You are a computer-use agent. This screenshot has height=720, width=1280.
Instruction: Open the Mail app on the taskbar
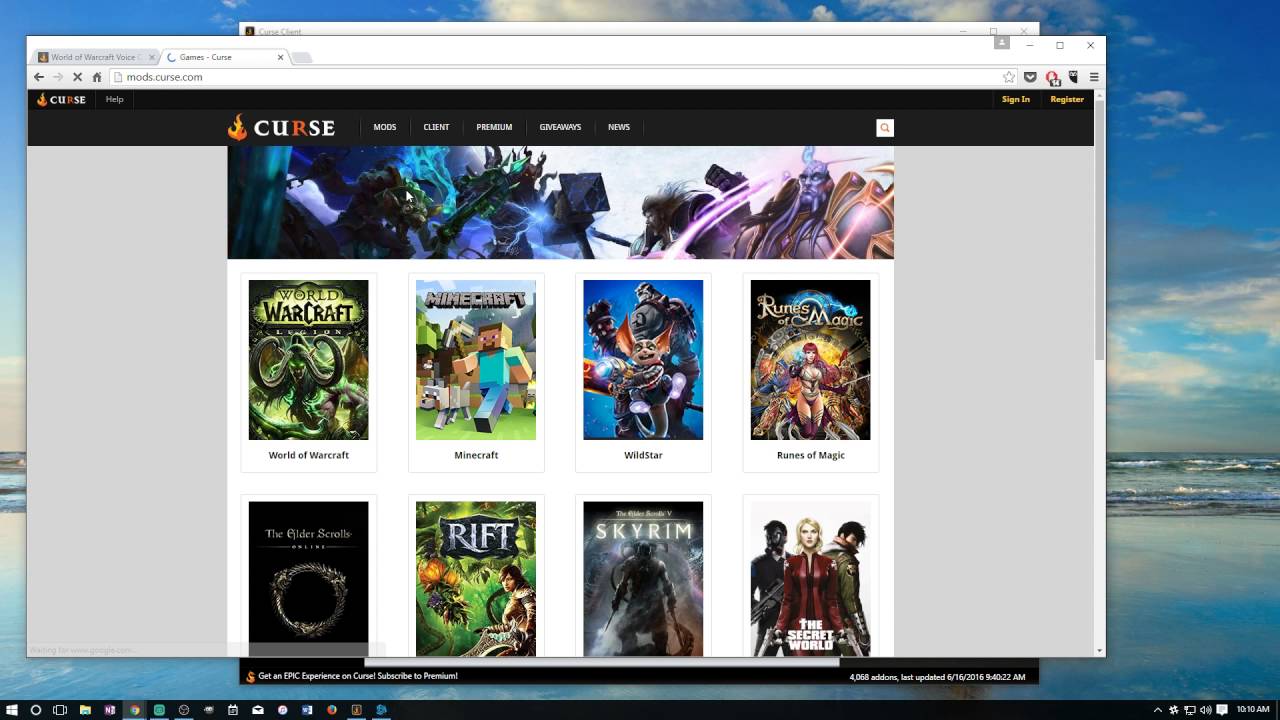coord(258,710)
